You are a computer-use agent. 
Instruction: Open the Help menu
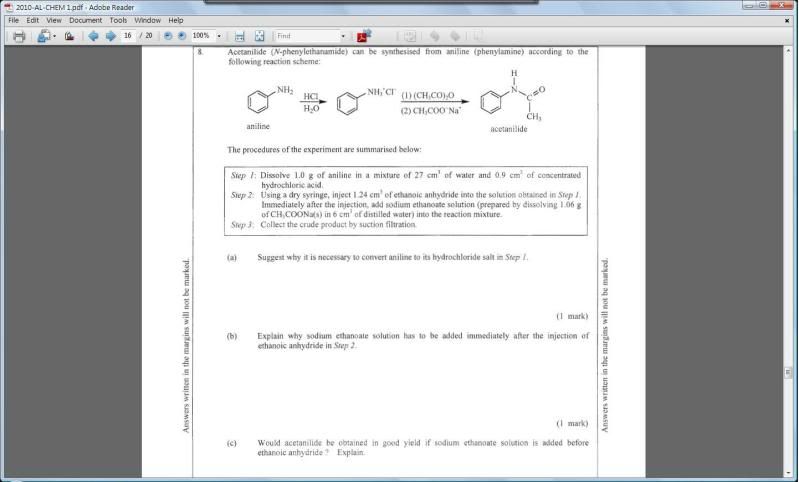coord(176,20)
